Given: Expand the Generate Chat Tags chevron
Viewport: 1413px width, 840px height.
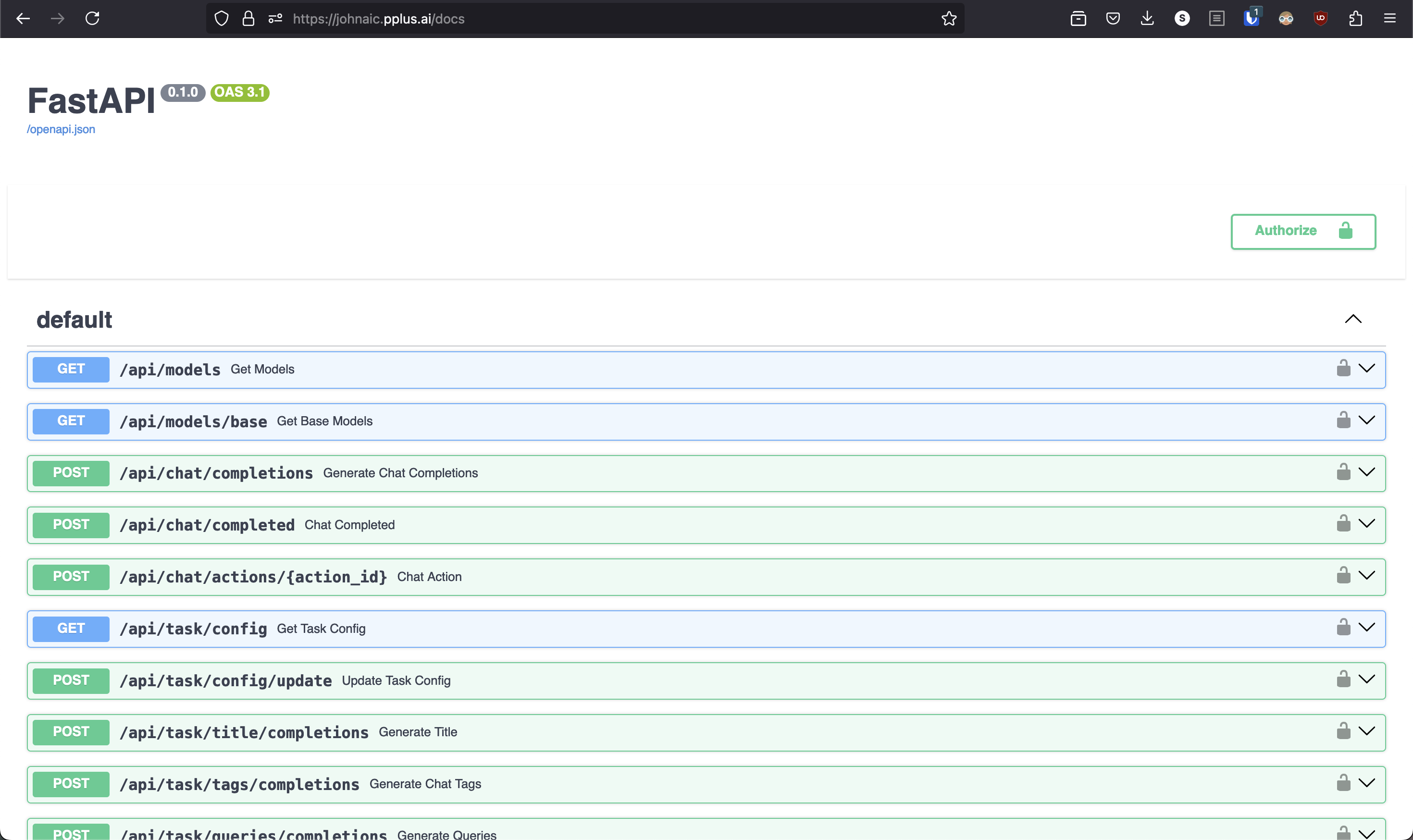Looking at the screenshot, I should (x=1366, y=783).
